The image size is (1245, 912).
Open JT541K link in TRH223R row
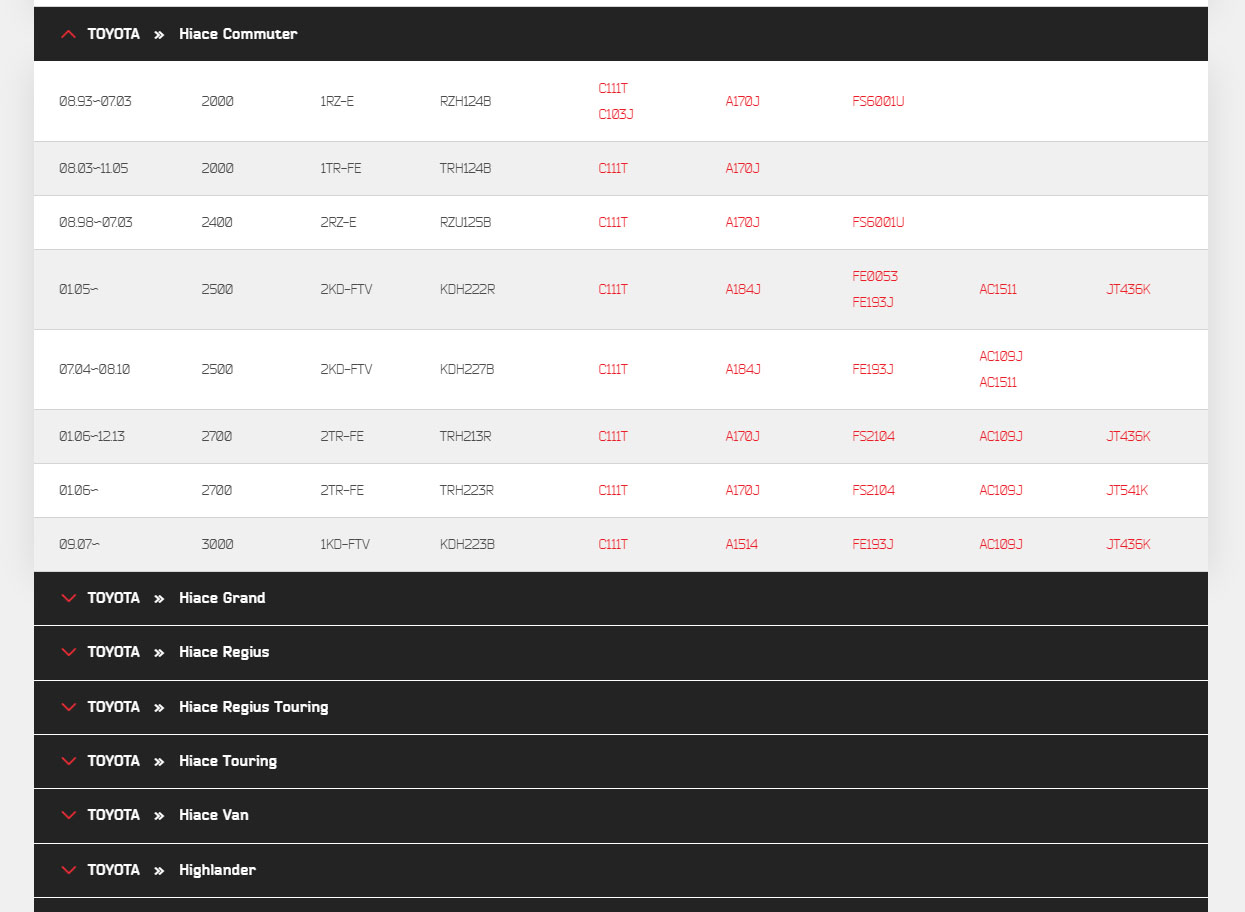tap(1127, 490)
